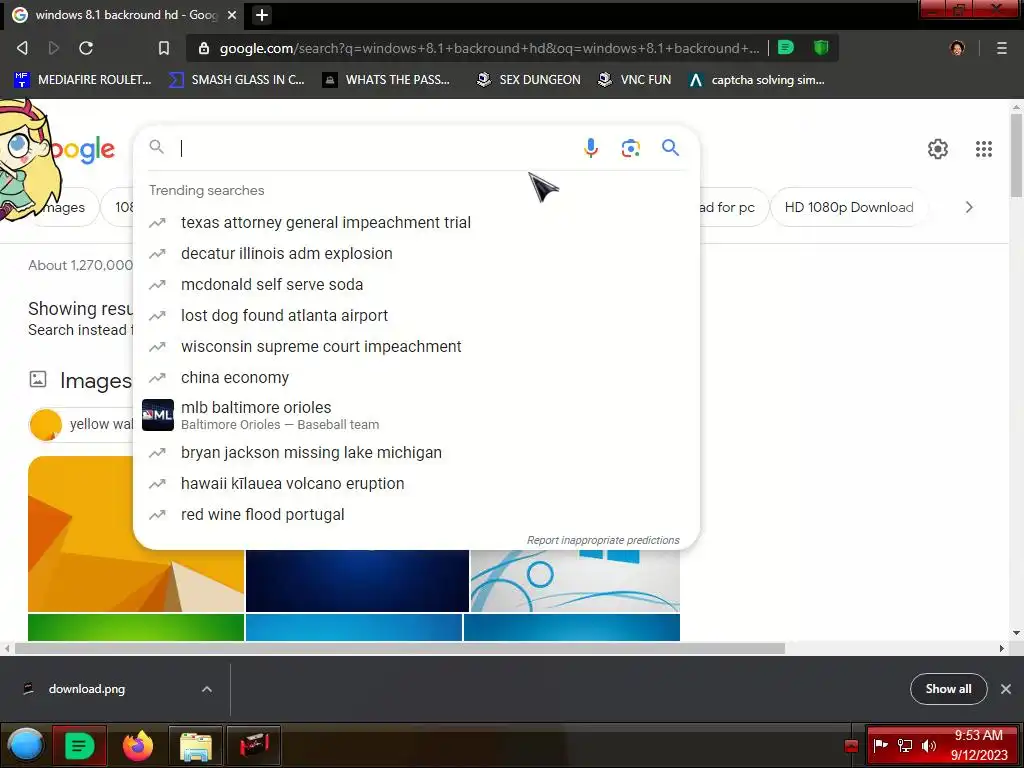Open Start orb on taskbar

coord(25,745)
